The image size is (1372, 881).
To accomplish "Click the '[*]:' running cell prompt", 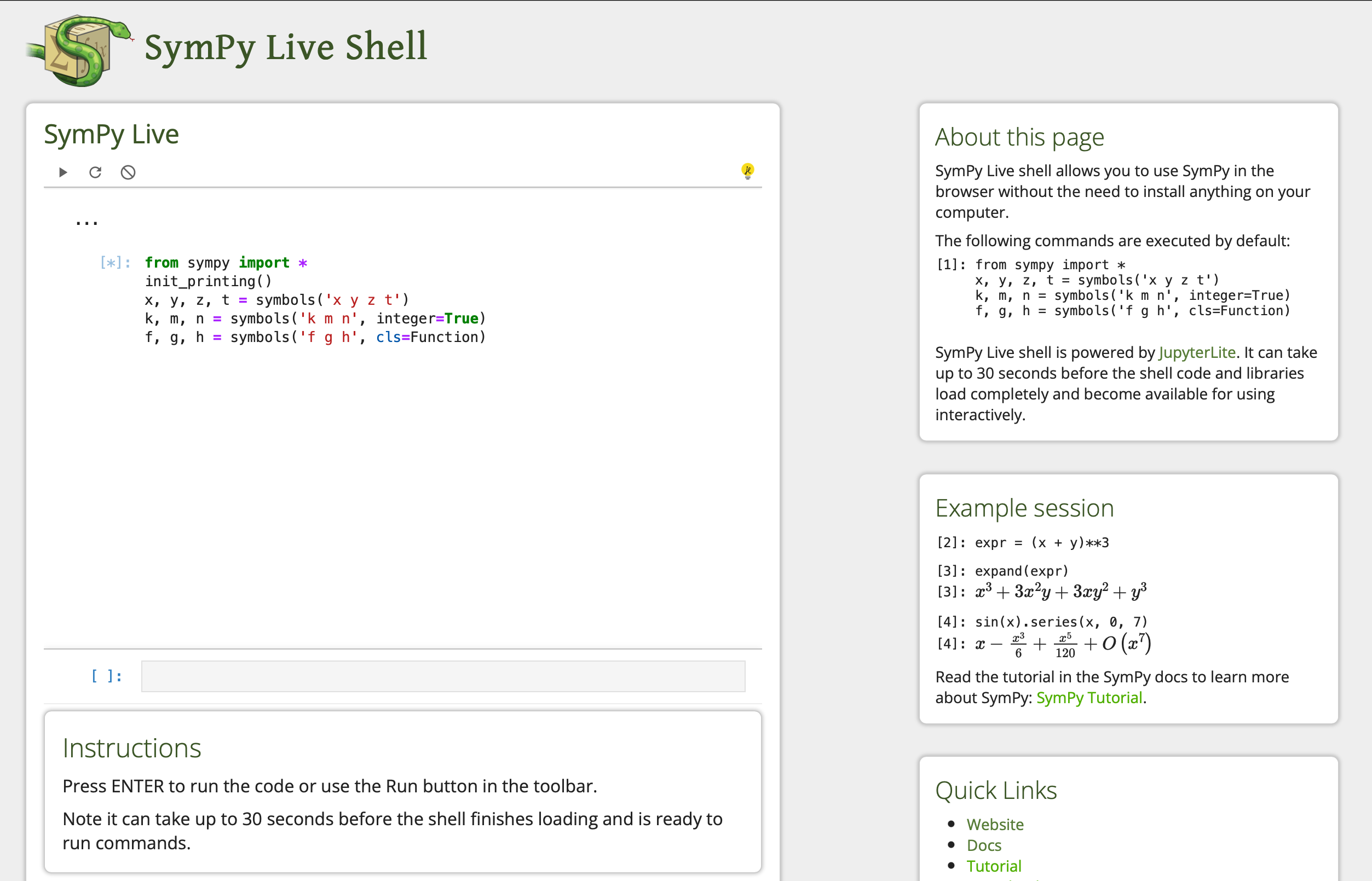I will tap(116, 263).
